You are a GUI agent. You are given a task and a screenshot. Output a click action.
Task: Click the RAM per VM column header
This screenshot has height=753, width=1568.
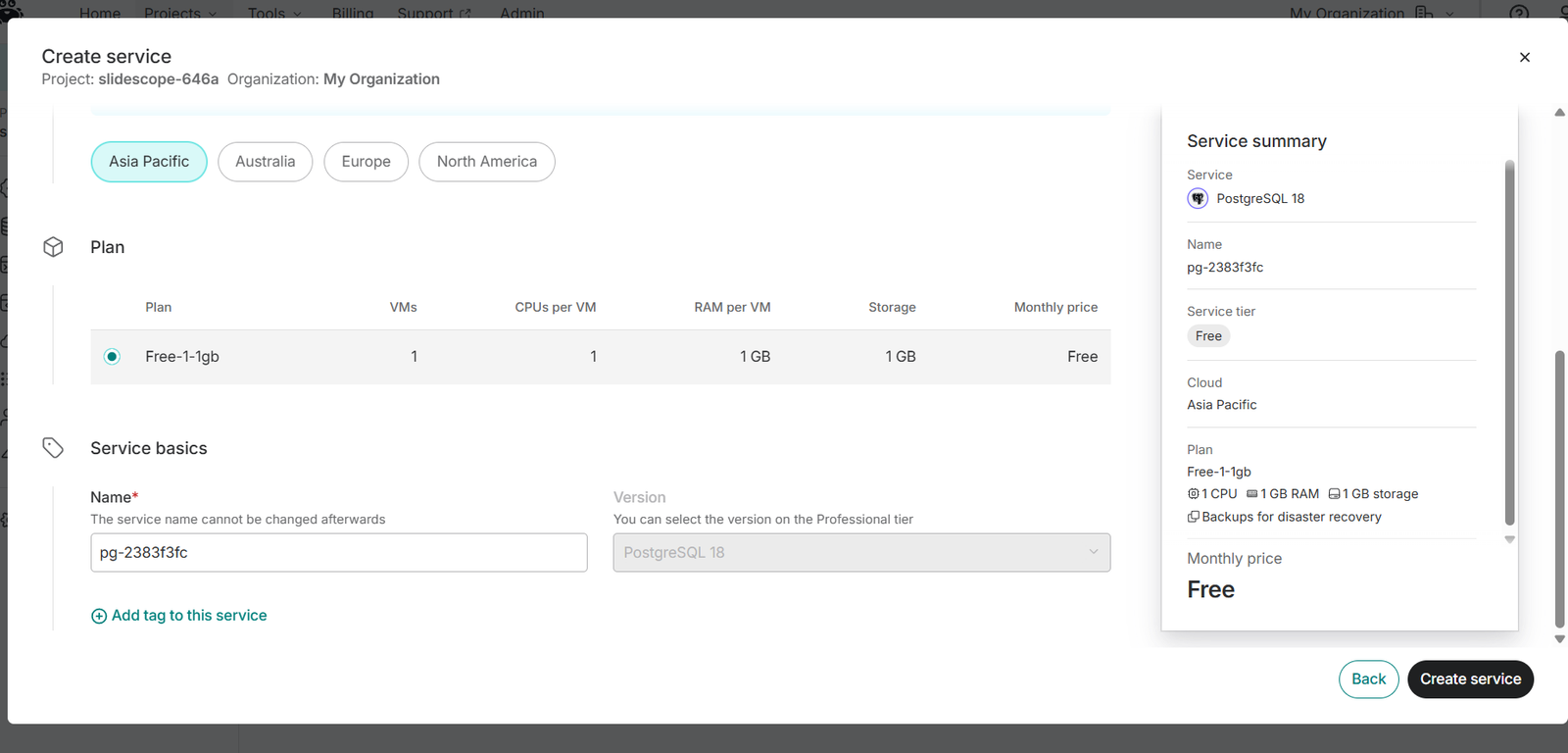pyautogui.click(x=732, y=307)
